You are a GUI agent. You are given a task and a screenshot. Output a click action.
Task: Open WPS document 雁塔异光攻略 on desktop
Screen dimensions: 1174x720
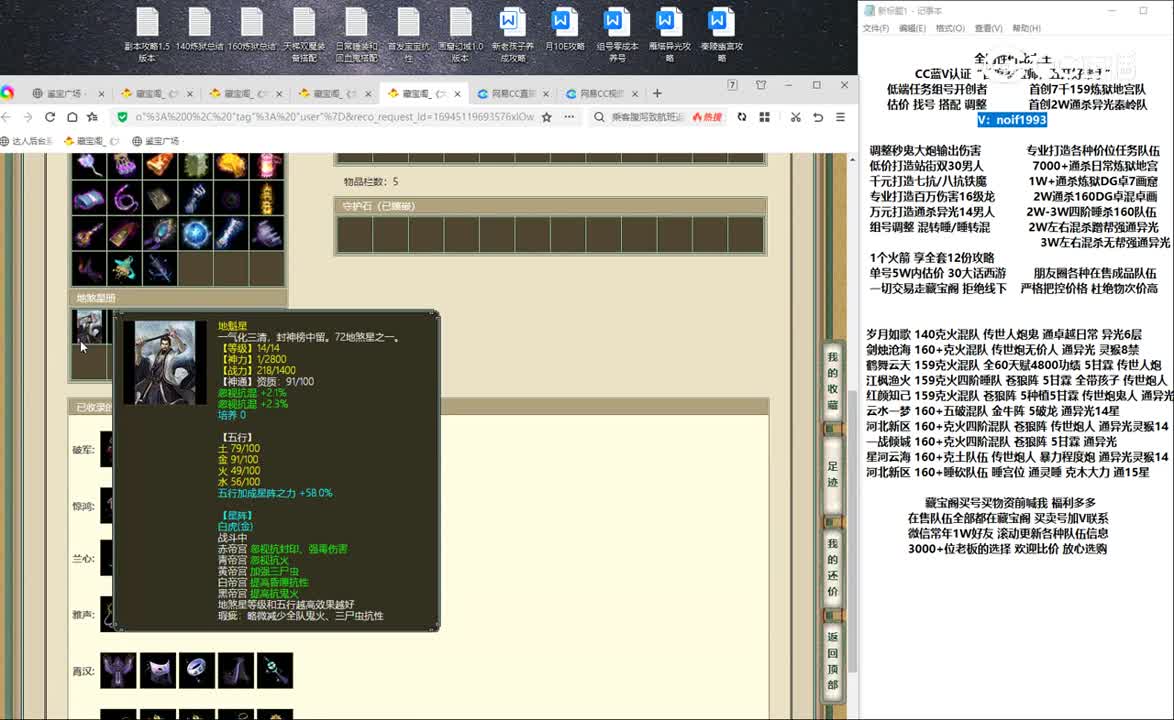[669, 34]
